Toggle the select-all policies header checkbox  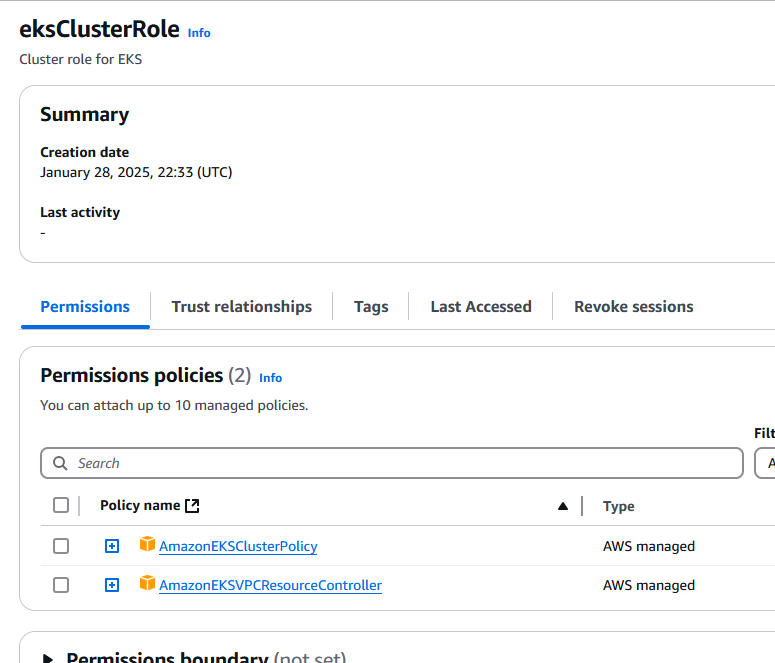pyautogui.click(x=61, y=506)
